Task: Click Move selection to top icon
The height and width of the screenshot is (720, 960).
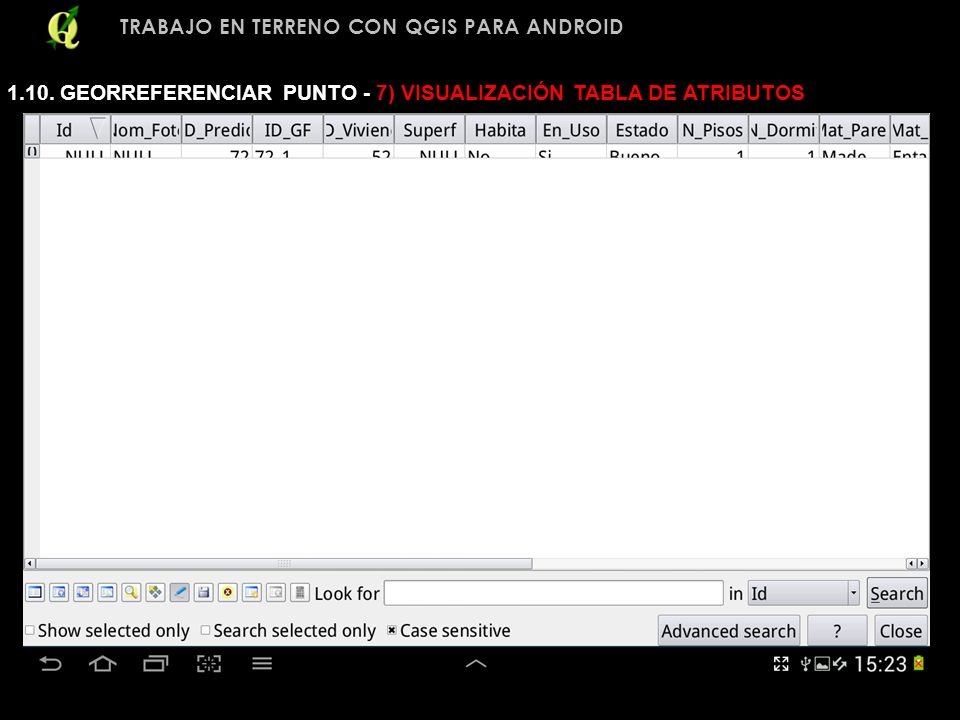Action: tap(59, 593)
